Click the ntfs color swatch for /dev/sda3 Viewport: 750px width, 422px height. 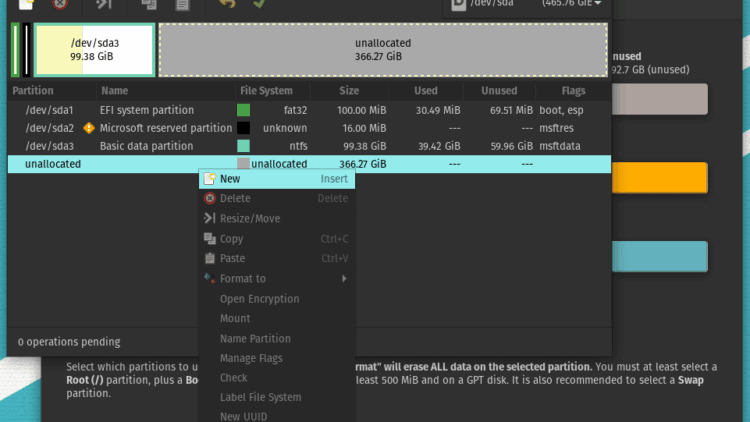coord(243,146)
